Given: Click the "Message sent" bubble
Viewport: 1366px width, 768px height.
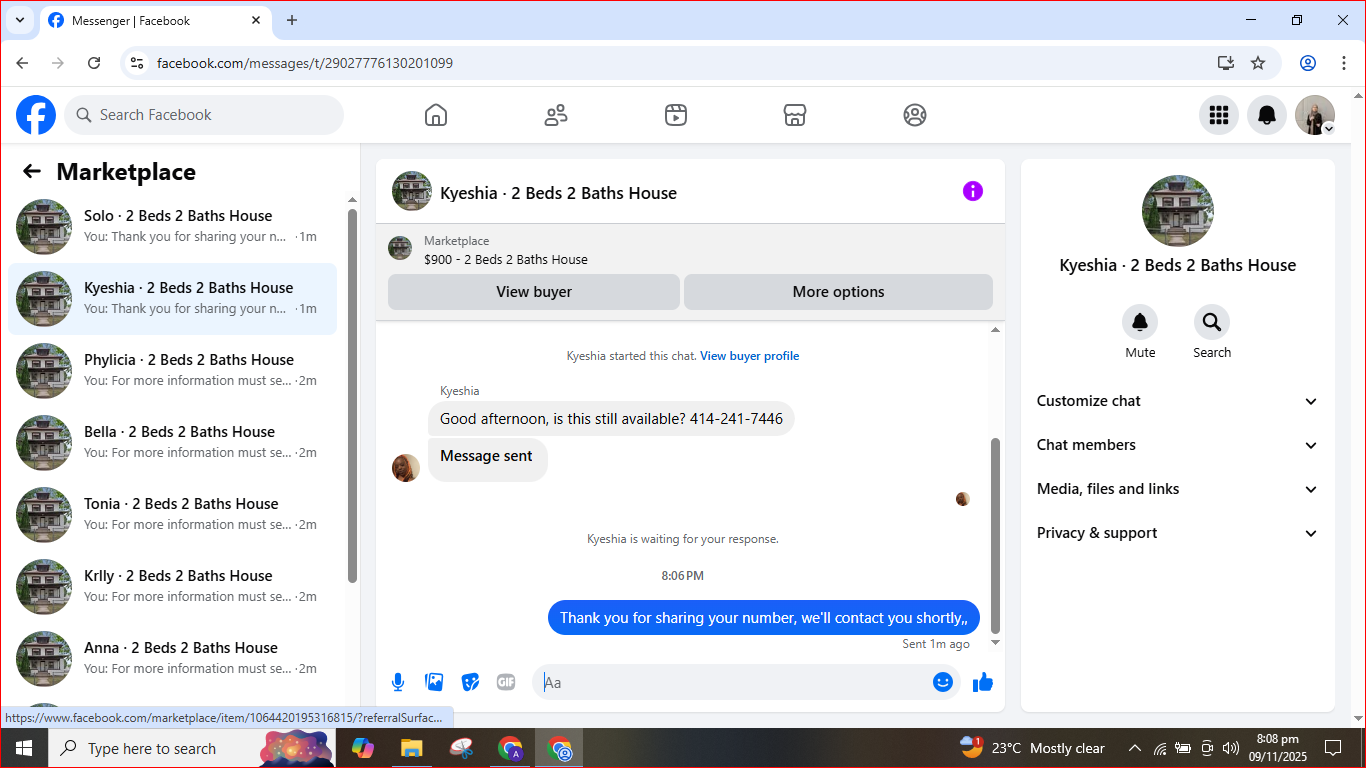Looking at the screenshot, I should point(487,458).
